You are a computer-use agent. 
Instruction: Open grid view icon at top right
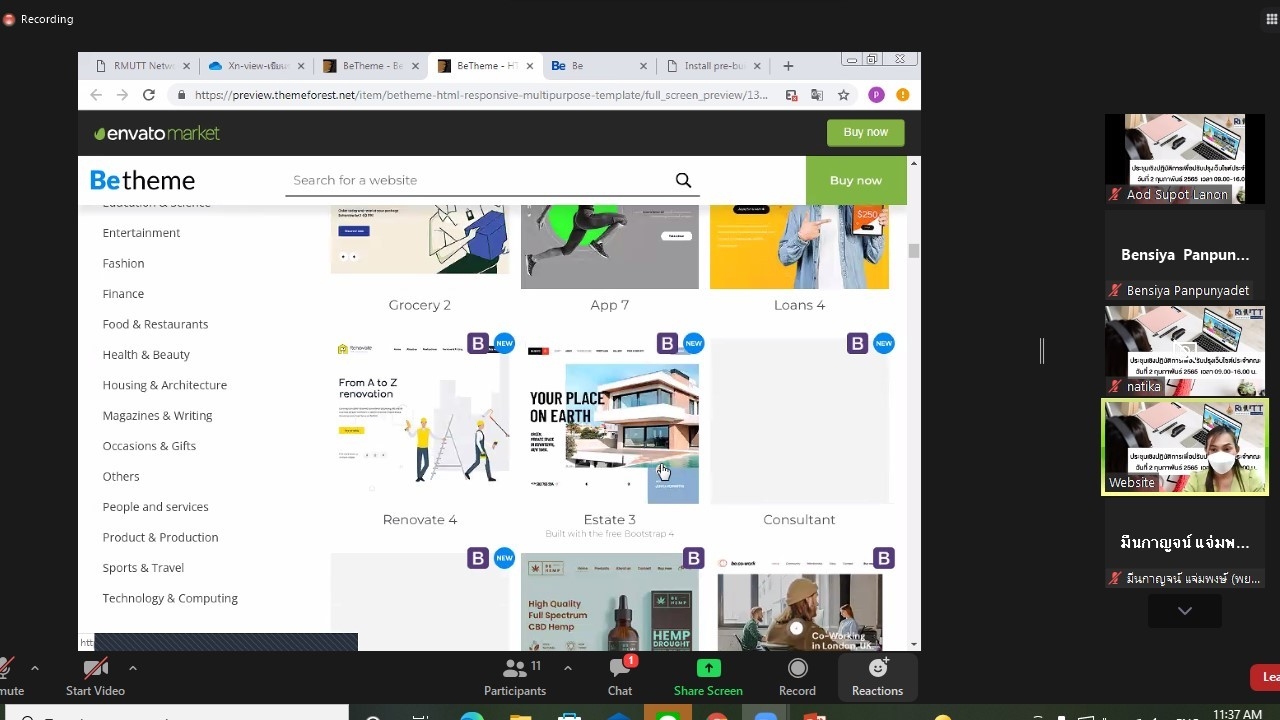1272,19
